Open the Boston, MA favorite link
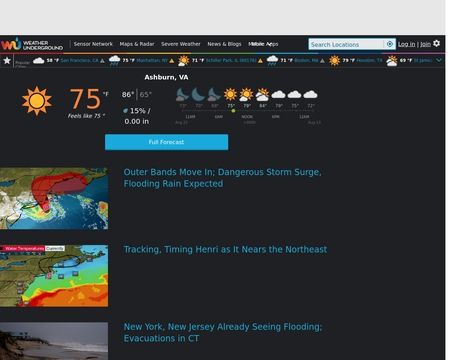The height and width of the screenshot is (360, 450). 306,61
